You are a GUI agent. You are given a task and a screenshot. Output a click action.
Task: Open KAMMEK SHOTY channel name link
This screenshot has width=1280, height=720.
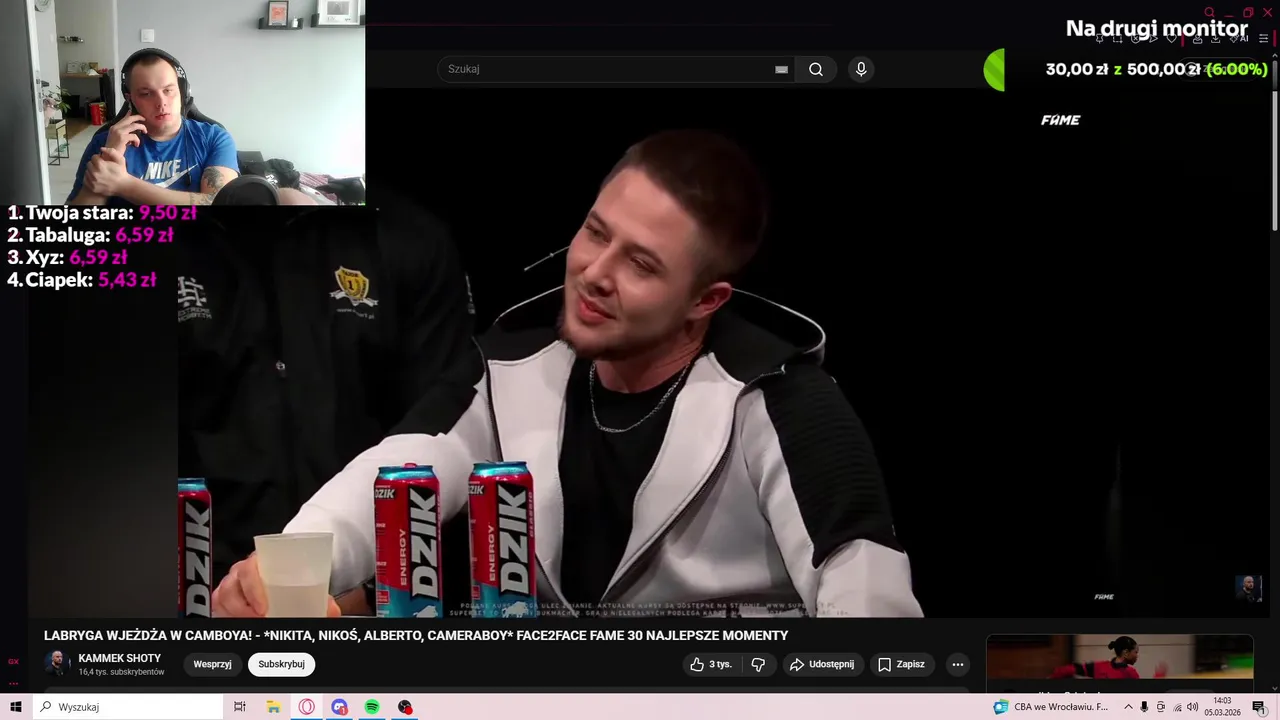(x=119, y=658)
